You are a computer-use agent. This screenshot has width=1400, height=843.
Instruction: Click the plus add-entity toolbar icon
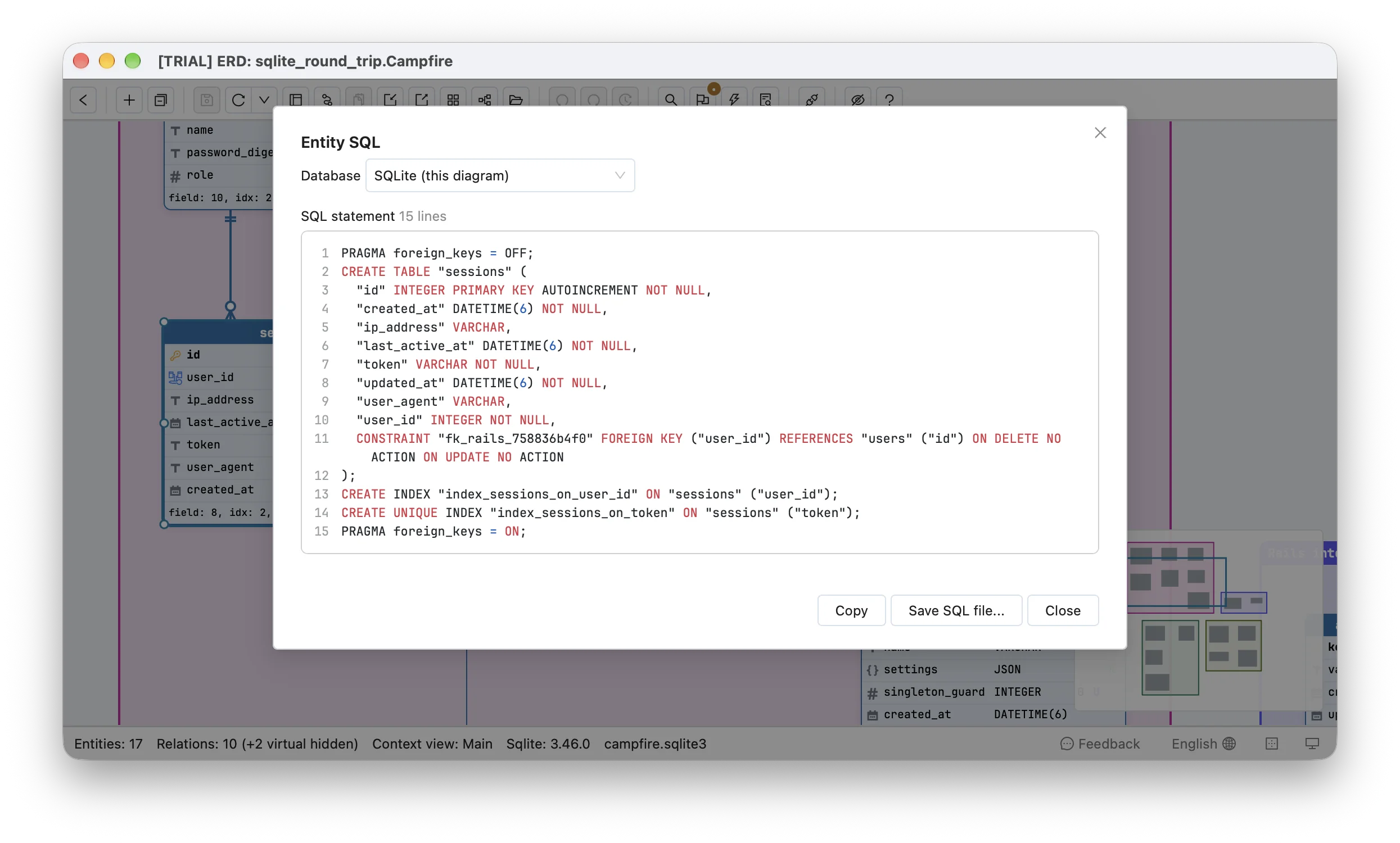point(129,100)
